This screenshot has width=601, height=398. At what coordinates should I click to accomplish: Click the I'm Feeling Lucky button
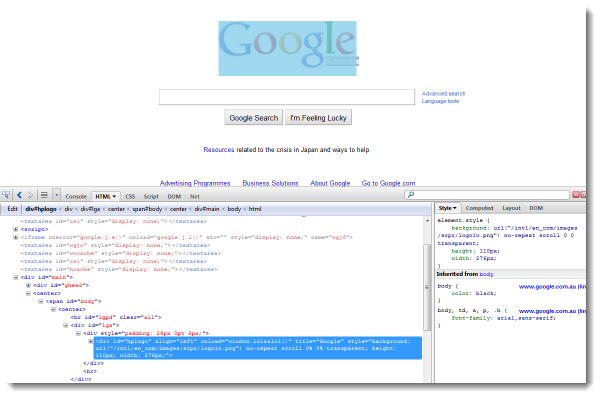tap(318, 118)
